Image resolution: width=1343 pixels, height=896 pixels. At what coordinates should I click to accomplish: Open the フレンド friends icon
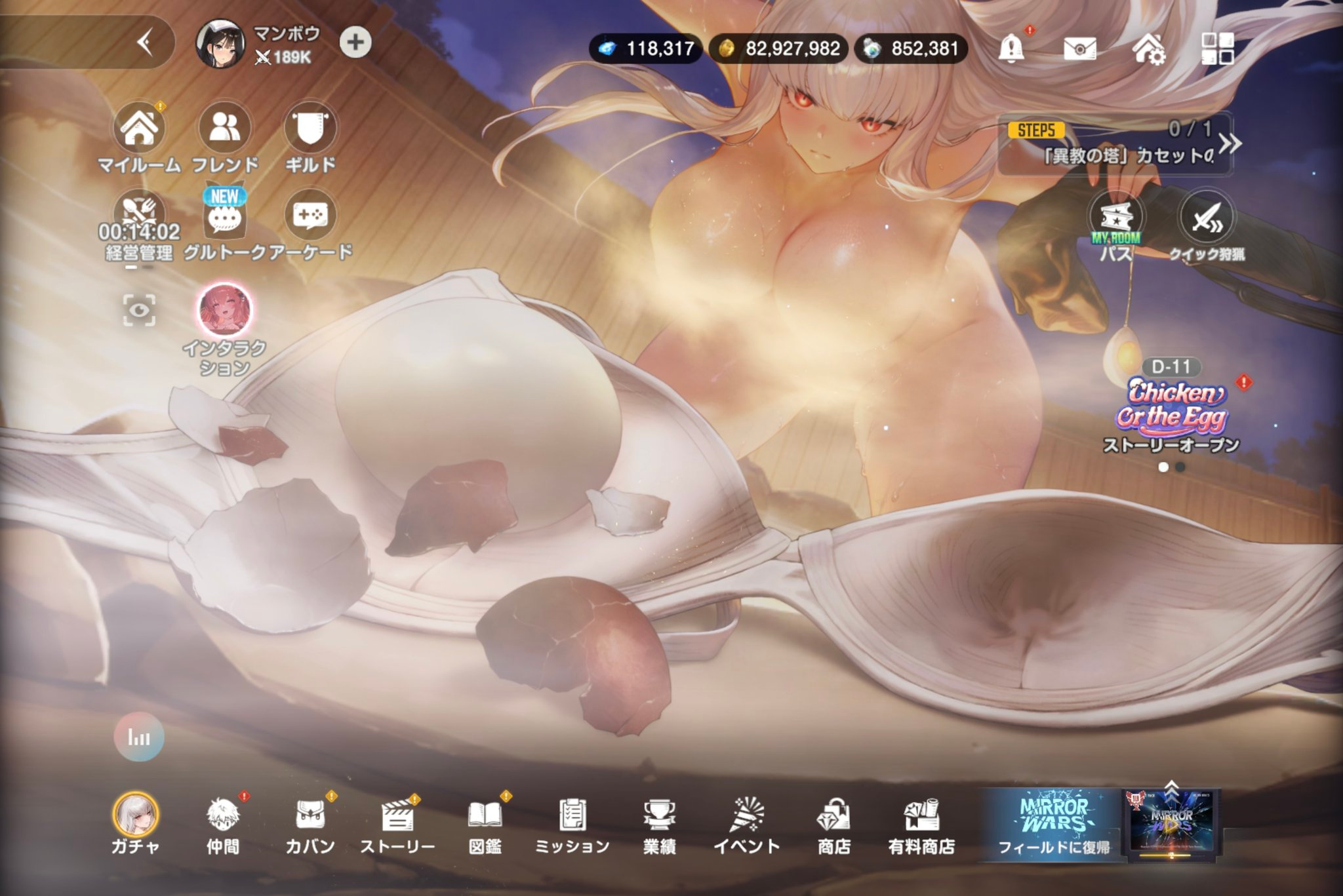[225, 128]
